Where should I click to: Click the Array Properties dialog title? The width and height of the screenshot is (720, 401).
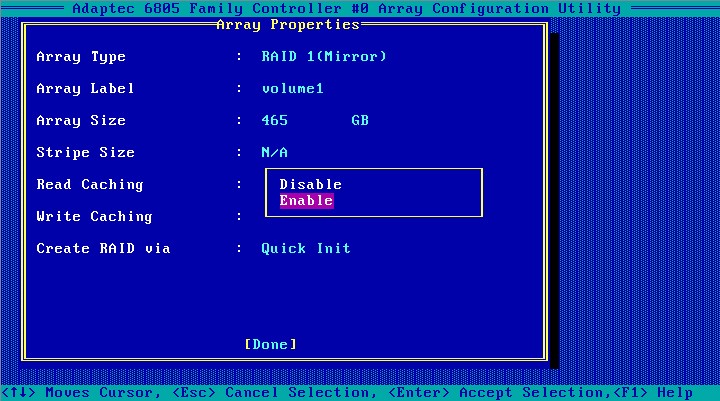[x=288, y=24]
